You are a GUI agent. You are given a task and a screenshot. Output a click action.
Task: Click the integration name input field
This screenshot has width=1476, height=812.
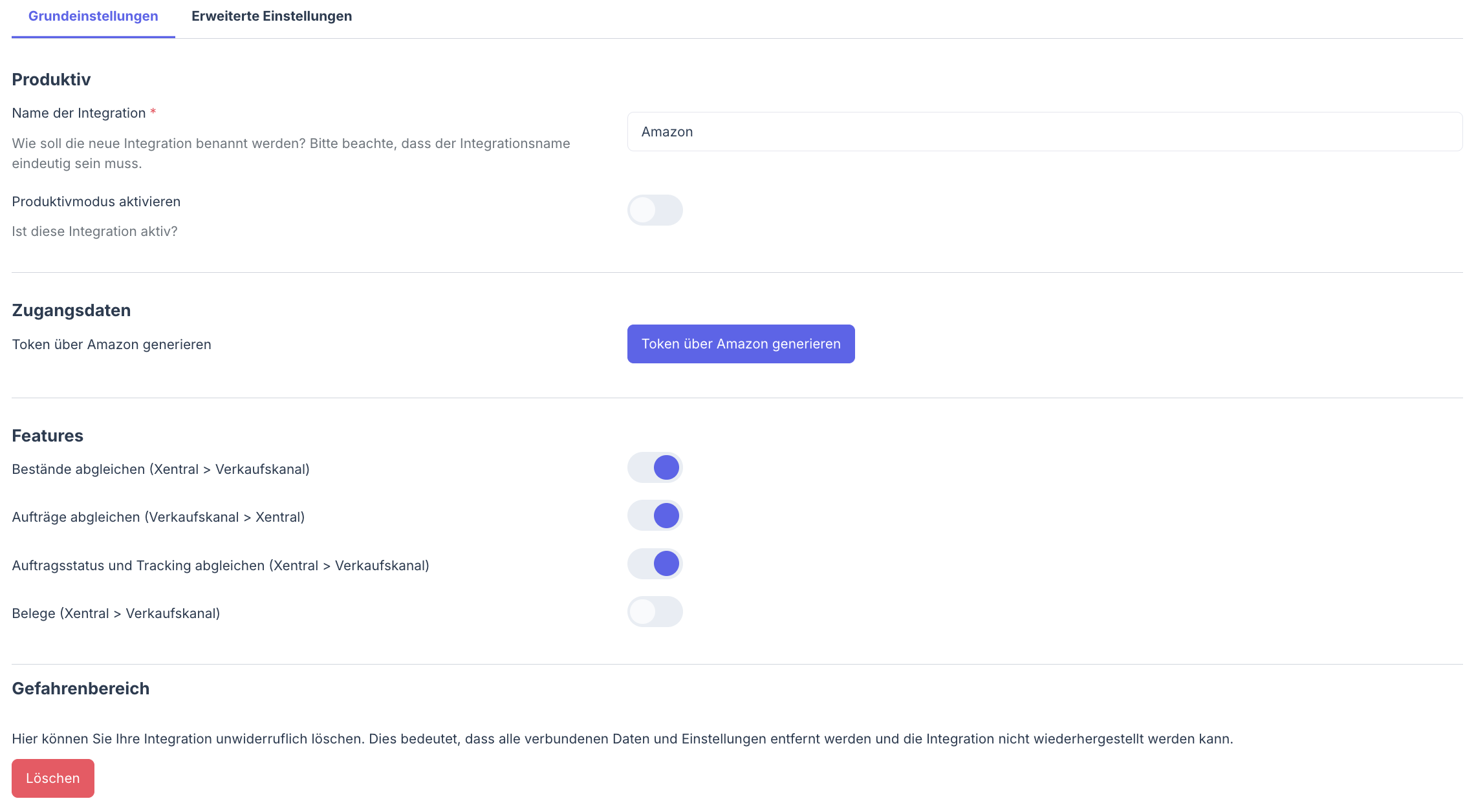click(1044, 132)
